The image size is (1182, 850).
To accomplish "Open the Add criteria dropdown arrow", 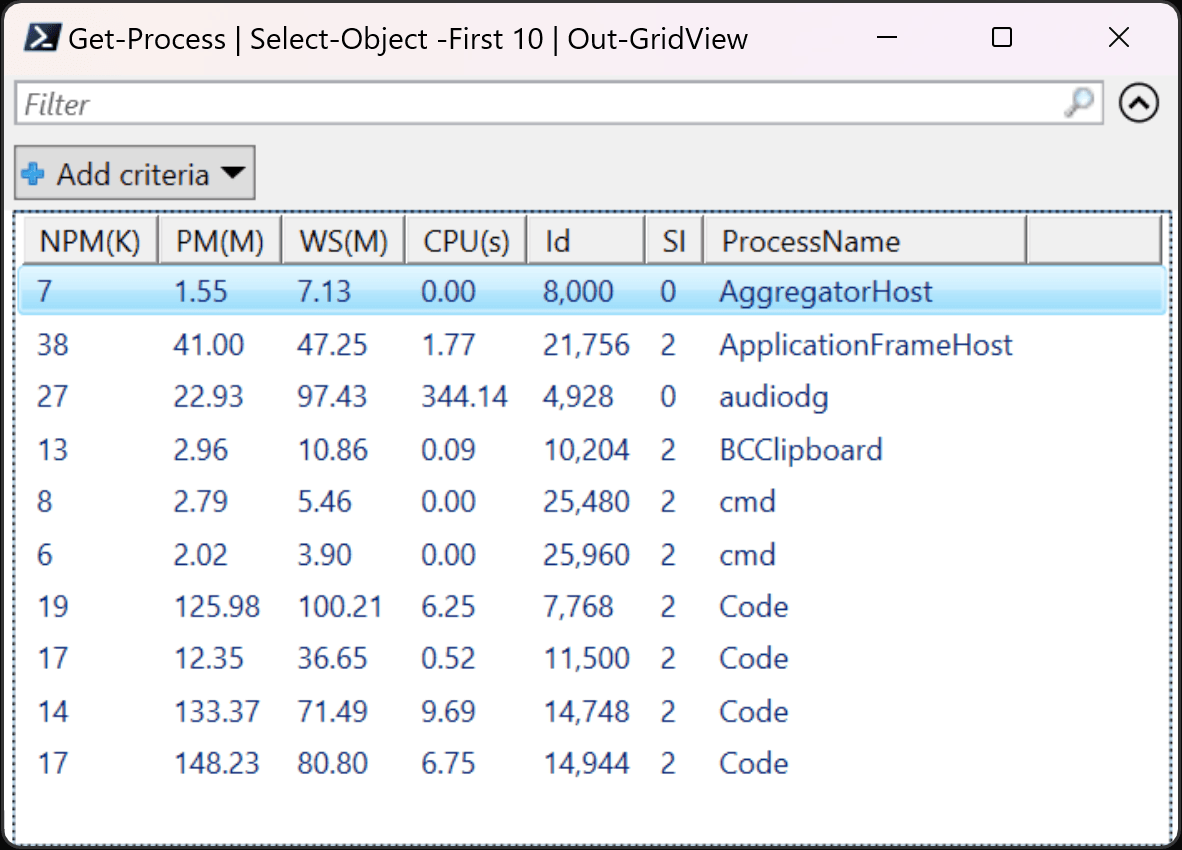I will click(x=233, y=173).
